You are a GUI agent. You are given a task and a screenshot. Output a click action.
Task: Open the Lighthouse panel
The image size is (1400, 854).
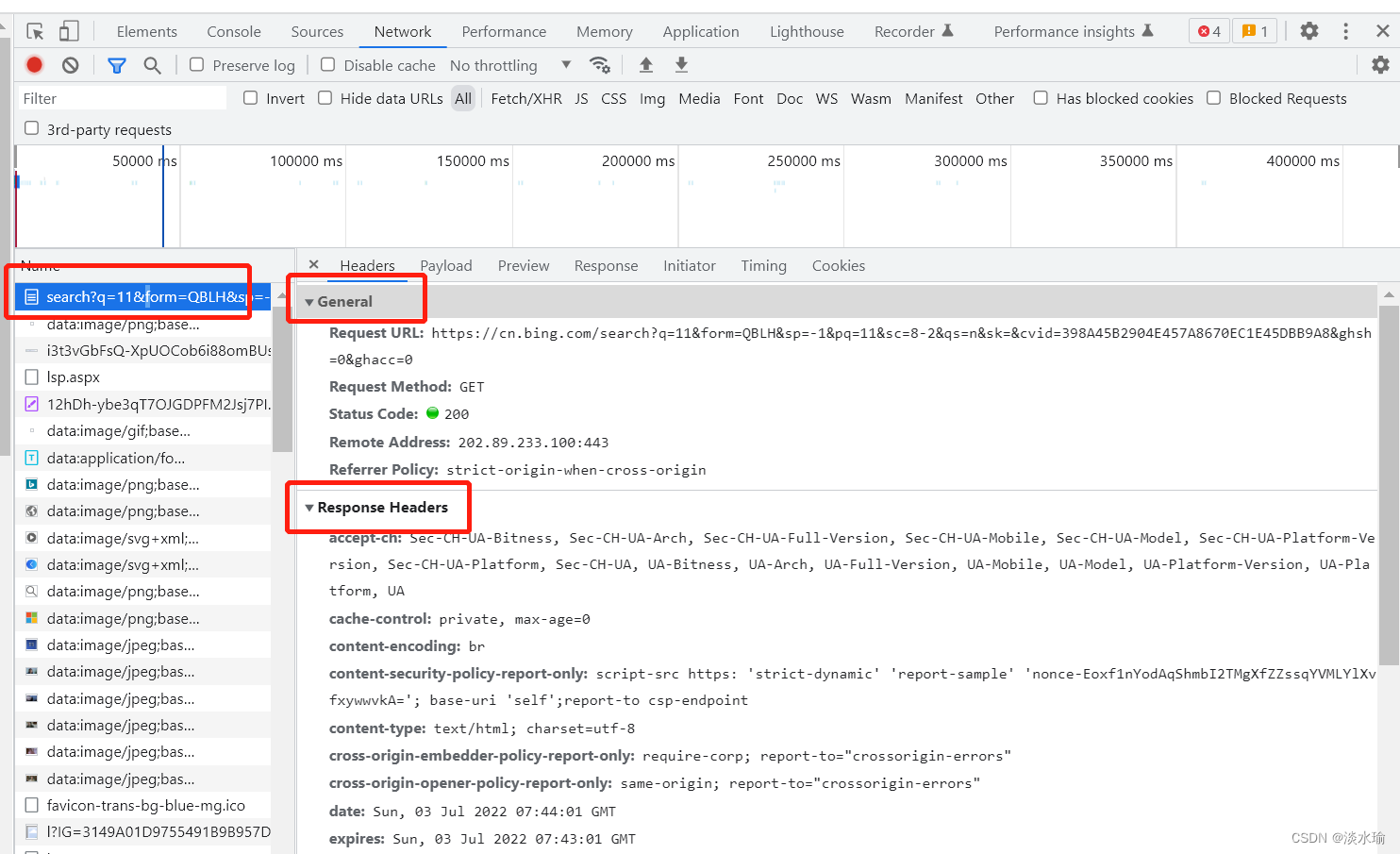point(807,31)
